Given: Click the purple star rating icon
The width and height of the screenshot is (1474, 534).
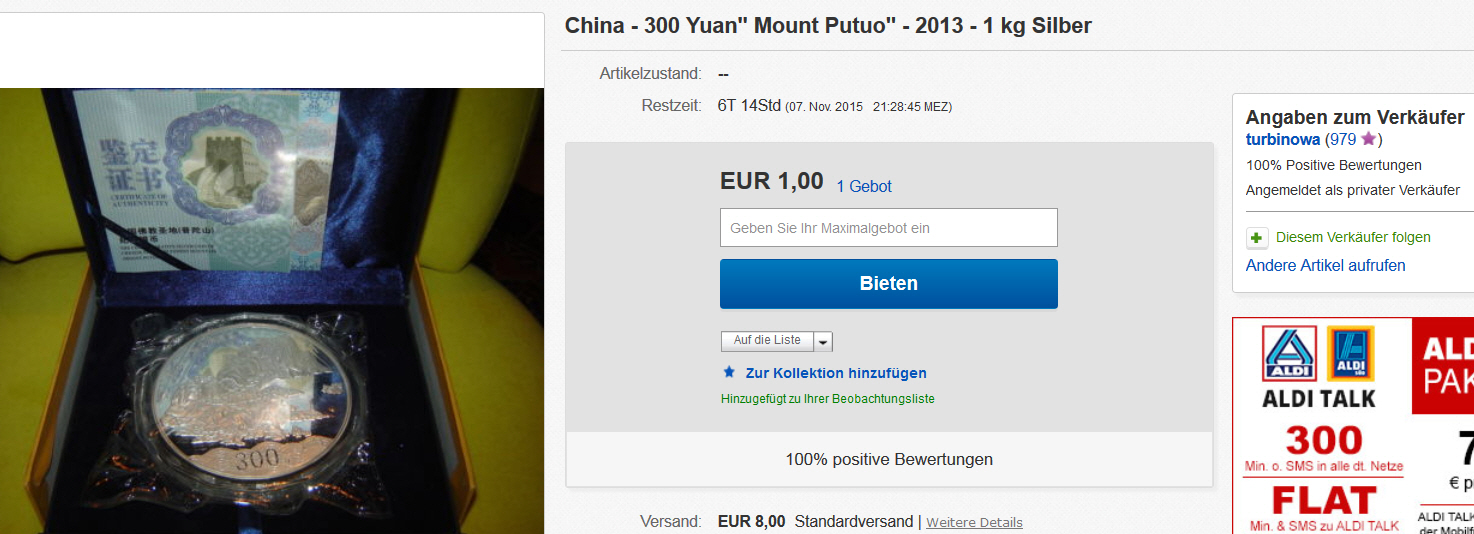Looking at the screenshot, I should (1368, 139).
